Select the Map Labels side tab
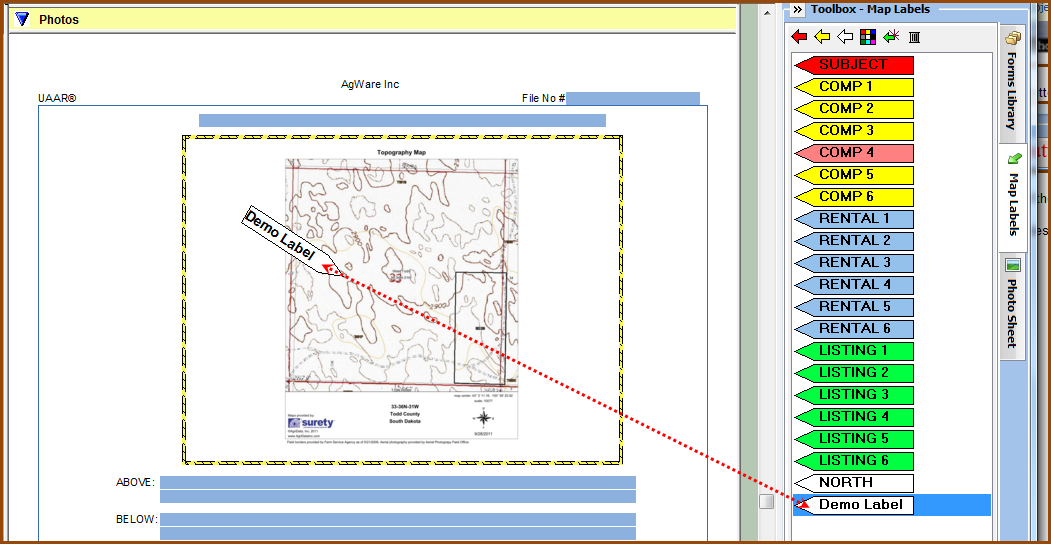 [x=1012, y=196]
